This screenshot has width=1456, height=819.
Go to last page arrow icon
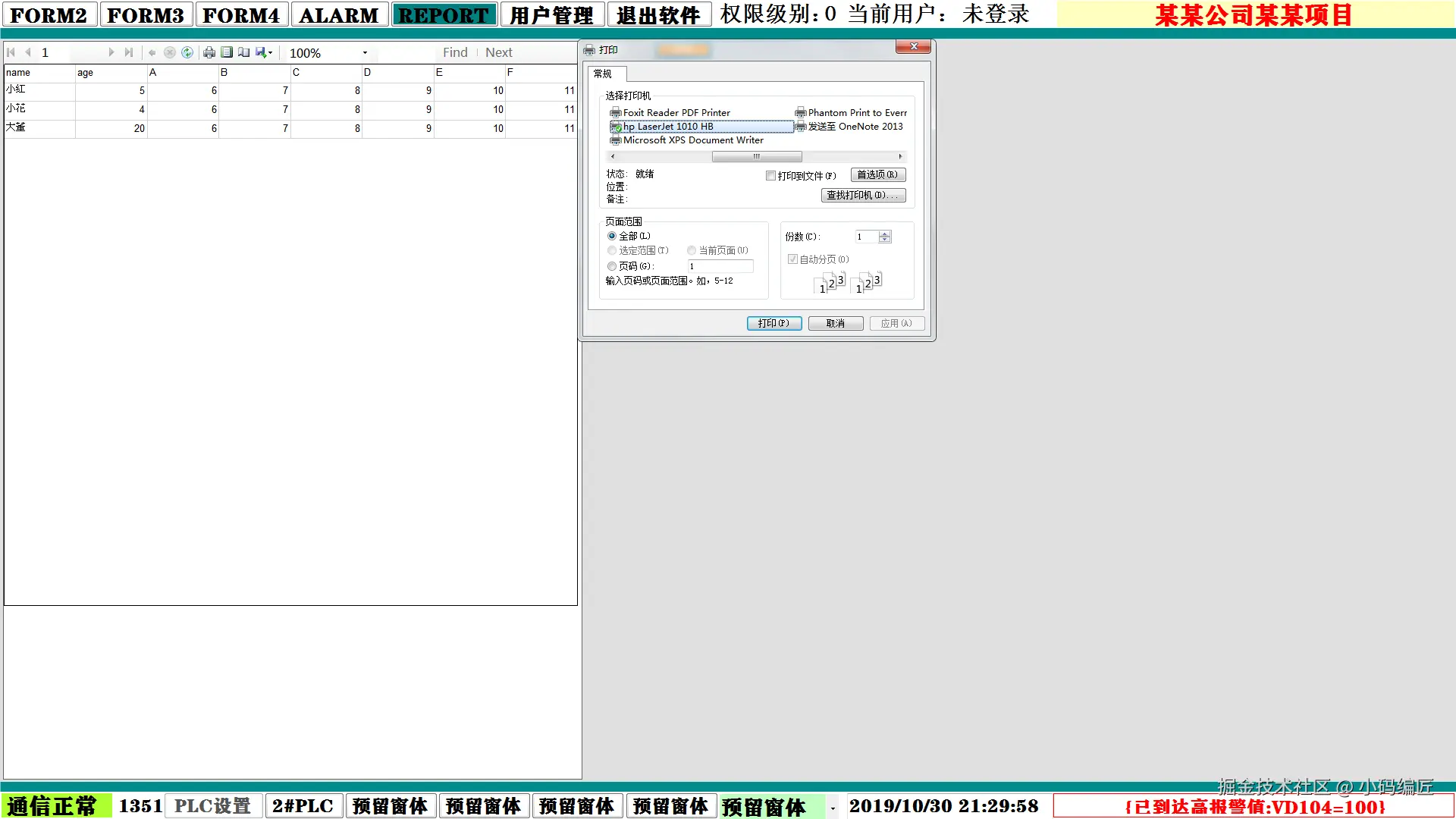(x=129, y=52)
